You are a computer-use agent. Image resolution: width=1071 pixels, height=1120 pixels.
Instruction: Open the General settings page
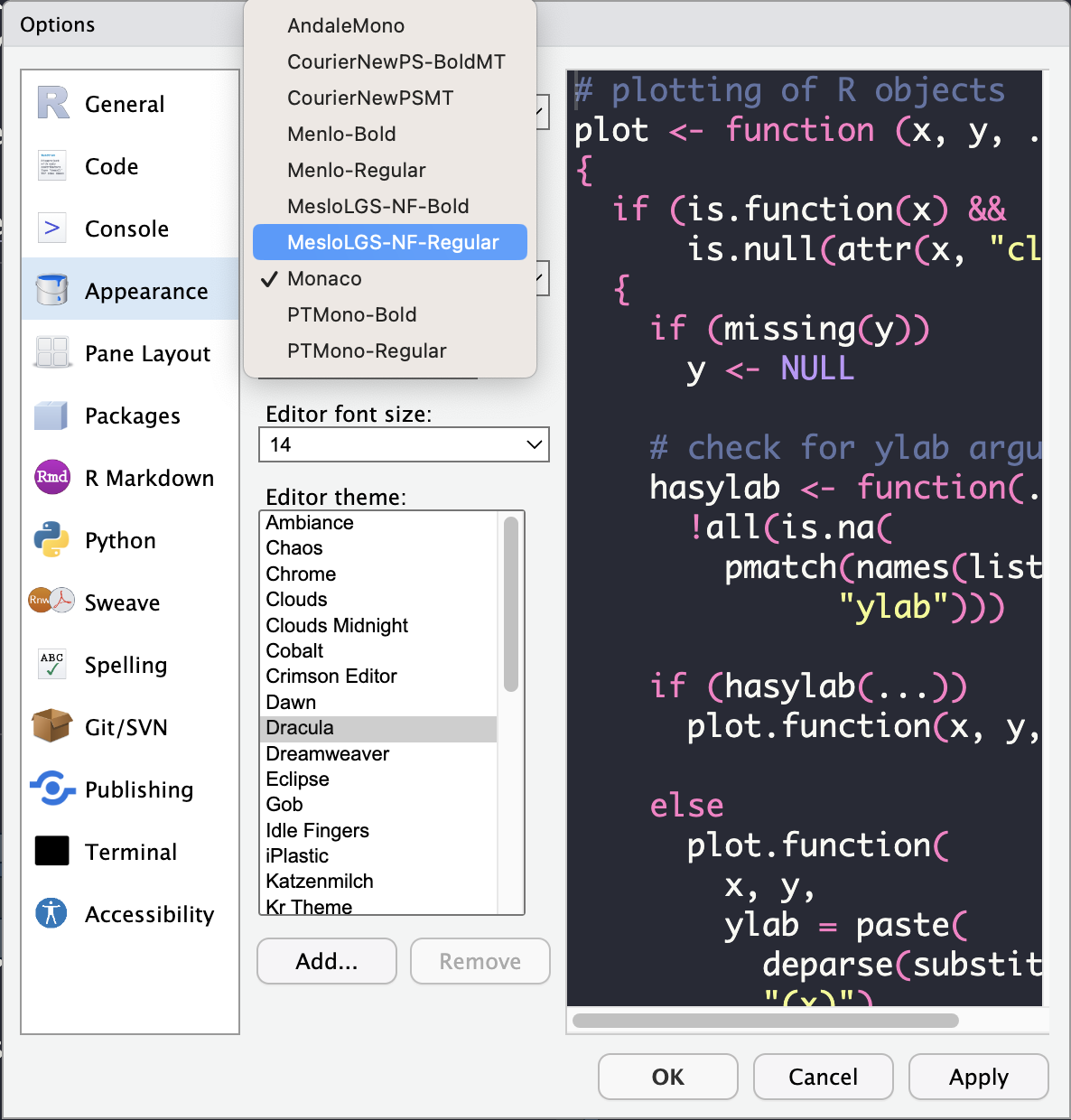pos(124,104)
